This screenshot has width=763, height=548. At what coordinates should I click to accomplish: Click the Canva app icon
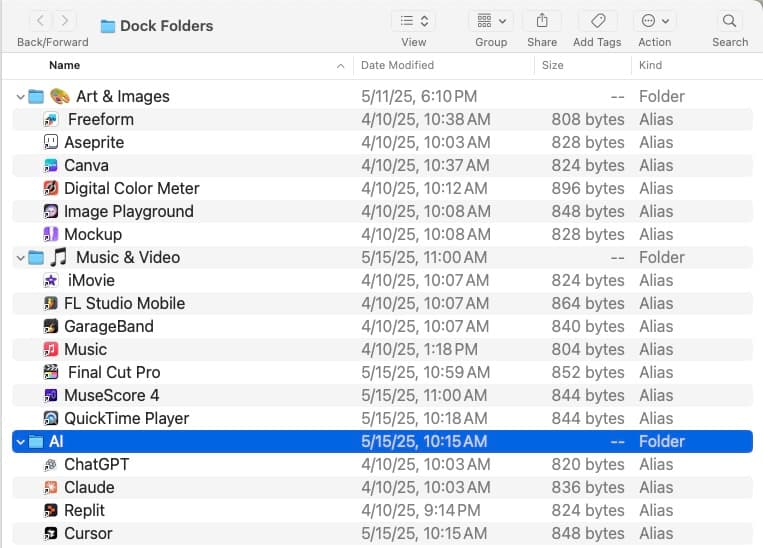pyautogui.click(x=51, y=165)
